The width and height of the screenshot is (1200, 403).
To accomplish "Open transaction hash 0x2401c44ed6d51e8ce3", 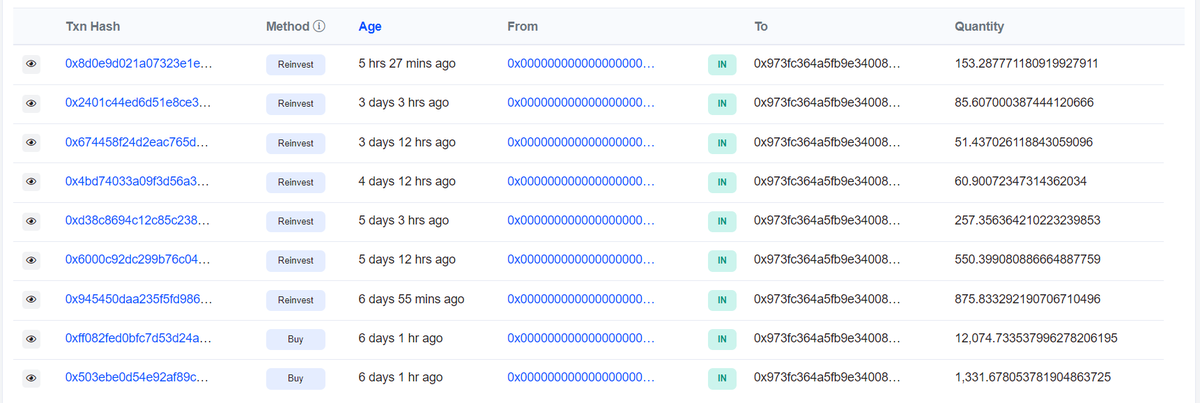I will point(137,103).
